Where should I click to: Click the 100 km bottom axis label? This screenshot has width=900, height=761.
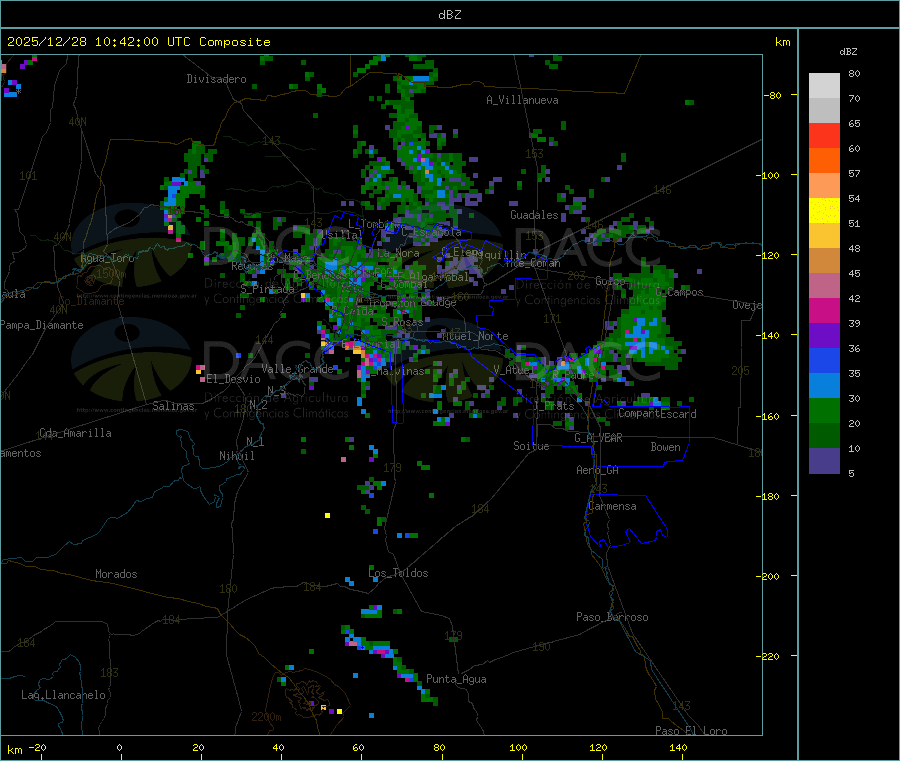click(x=518, y=747)
